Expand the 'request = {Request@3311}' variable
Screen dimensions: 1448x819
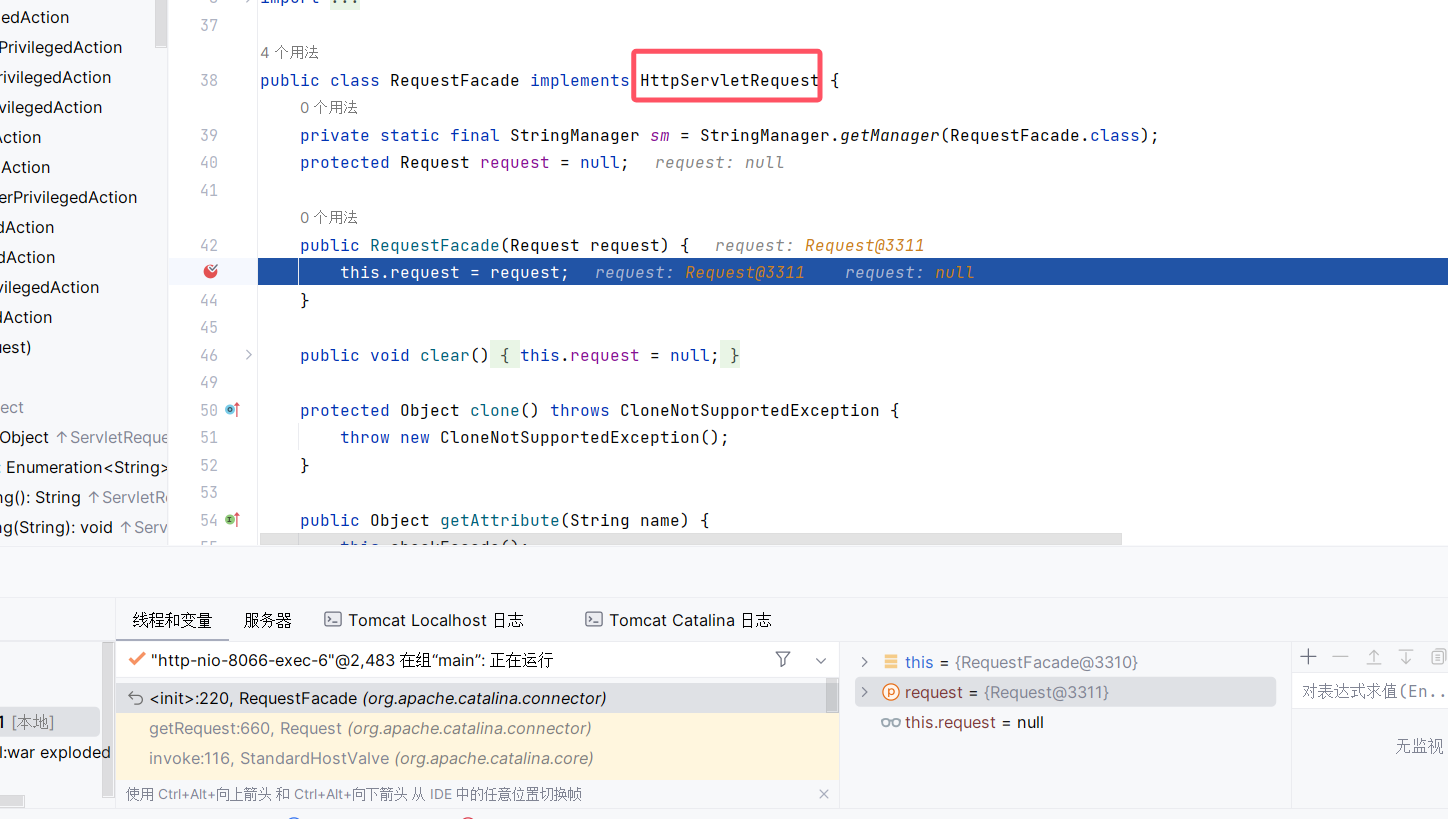(x=865, y=692)
